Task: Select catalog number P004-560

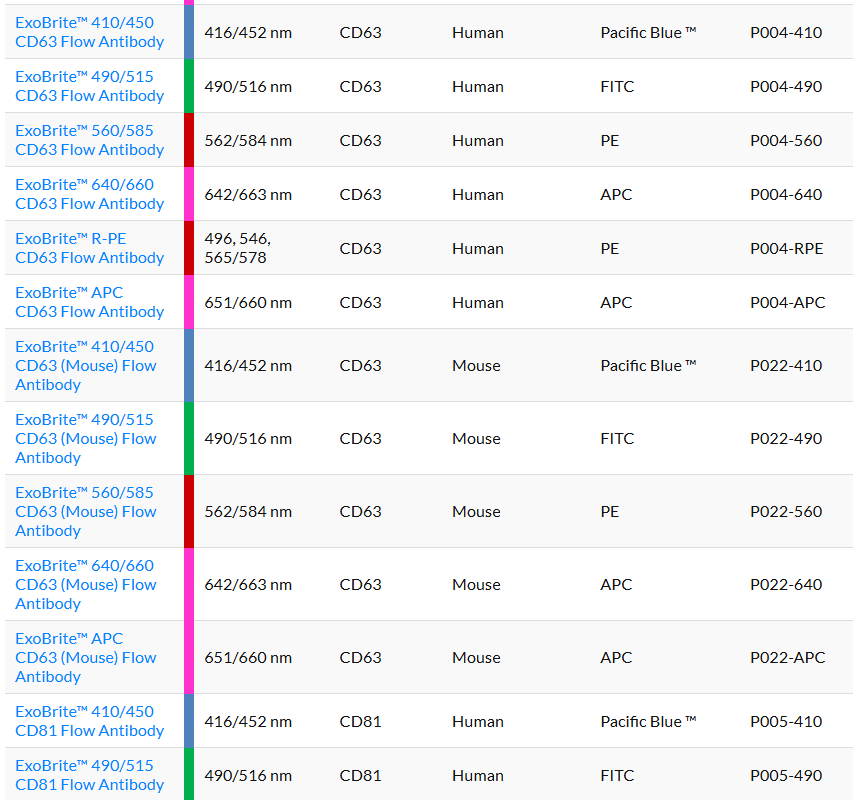Action: tap(786, 141)
